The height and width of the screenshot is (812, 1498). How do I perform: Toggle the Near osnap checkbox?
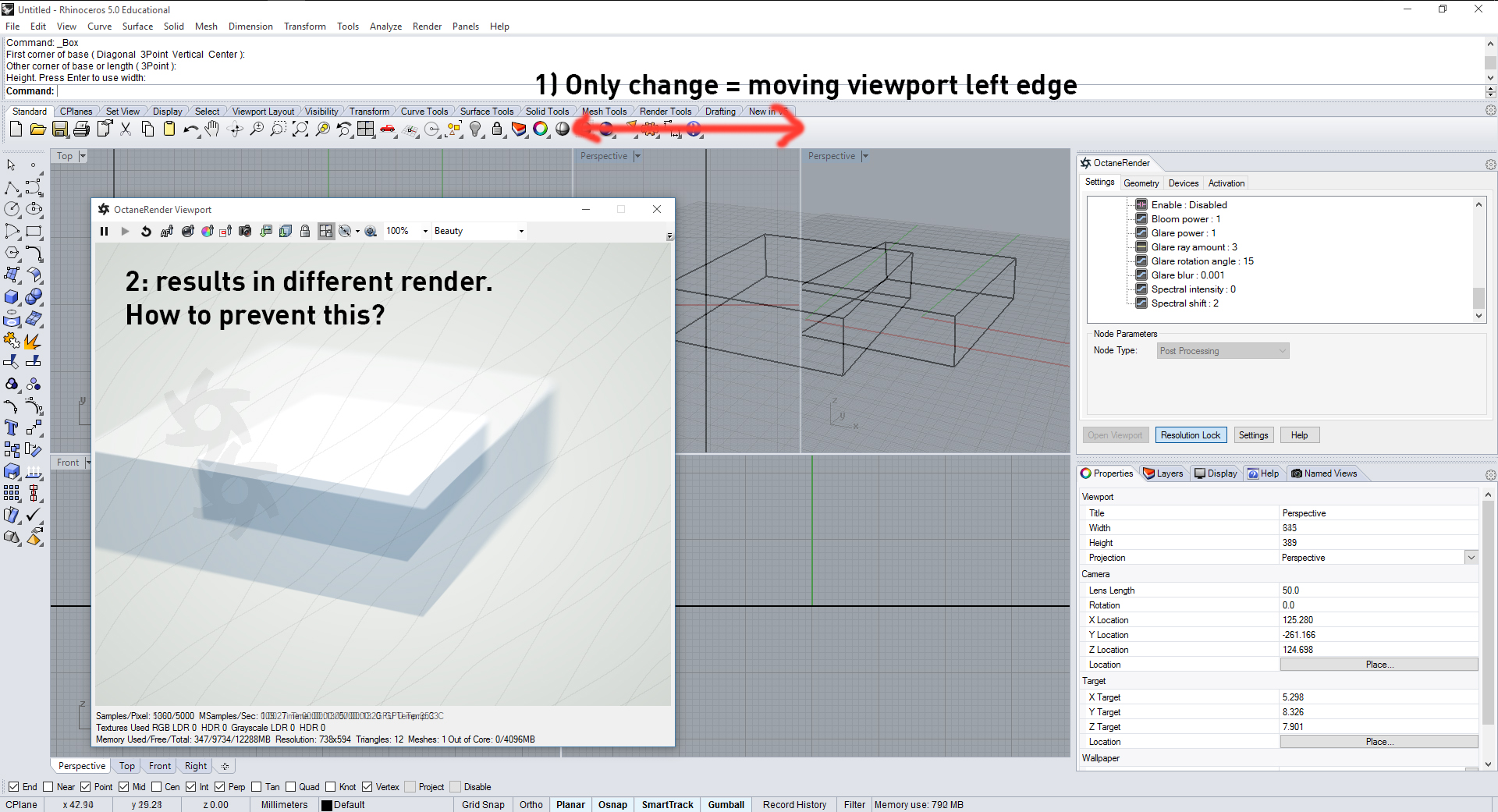(48, 787)
